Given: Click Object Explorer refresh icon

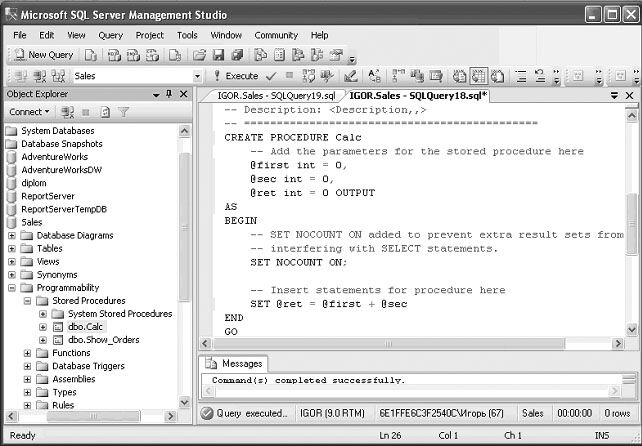Looking at the screenshot, I should tap(105, 112).
